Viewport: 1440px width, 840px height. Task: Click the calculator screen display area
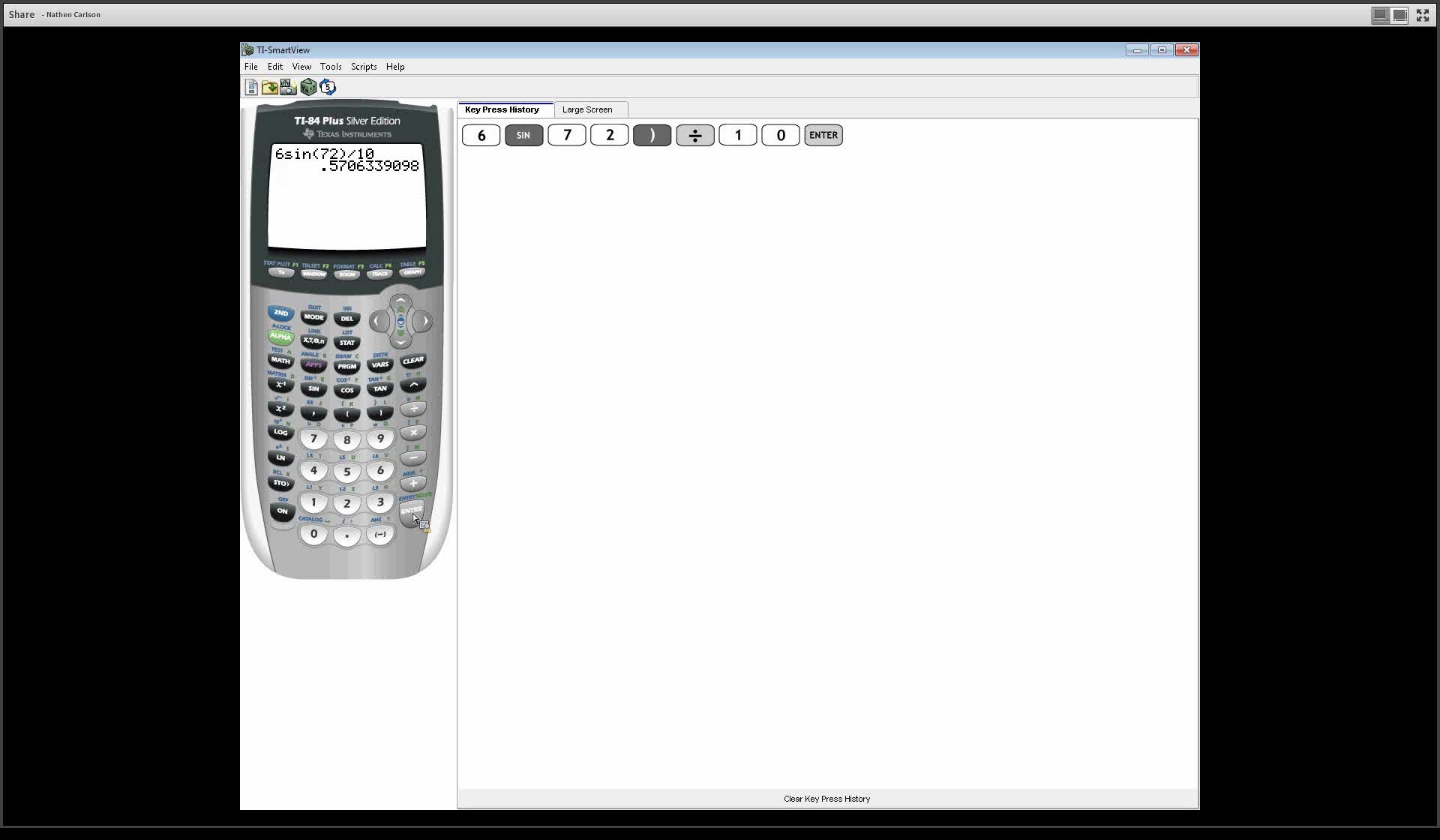[347, 195]
